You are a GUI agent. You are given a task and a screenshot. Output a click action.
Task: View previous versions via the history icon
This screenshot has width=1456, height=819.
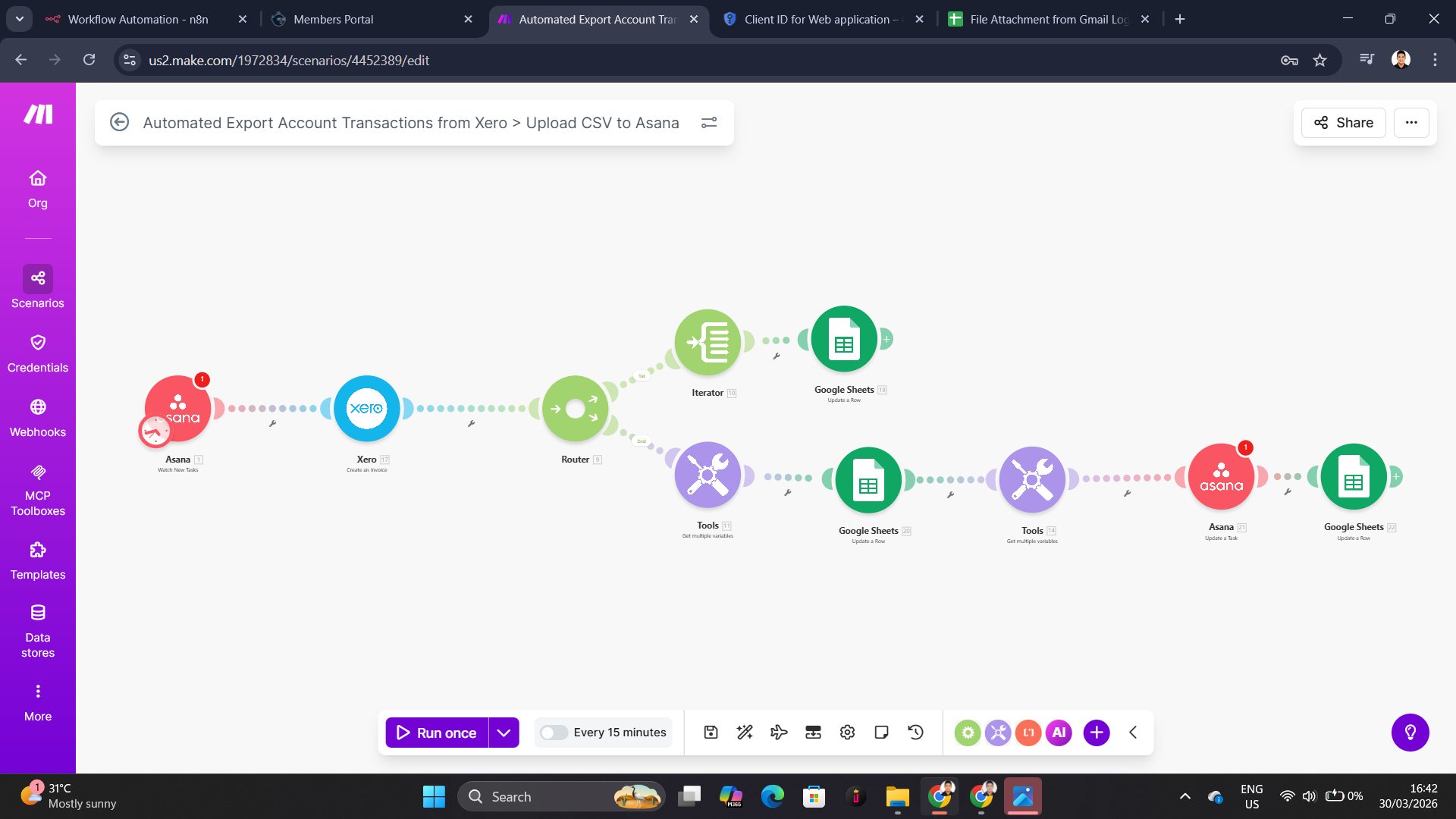tap(915, 732)
